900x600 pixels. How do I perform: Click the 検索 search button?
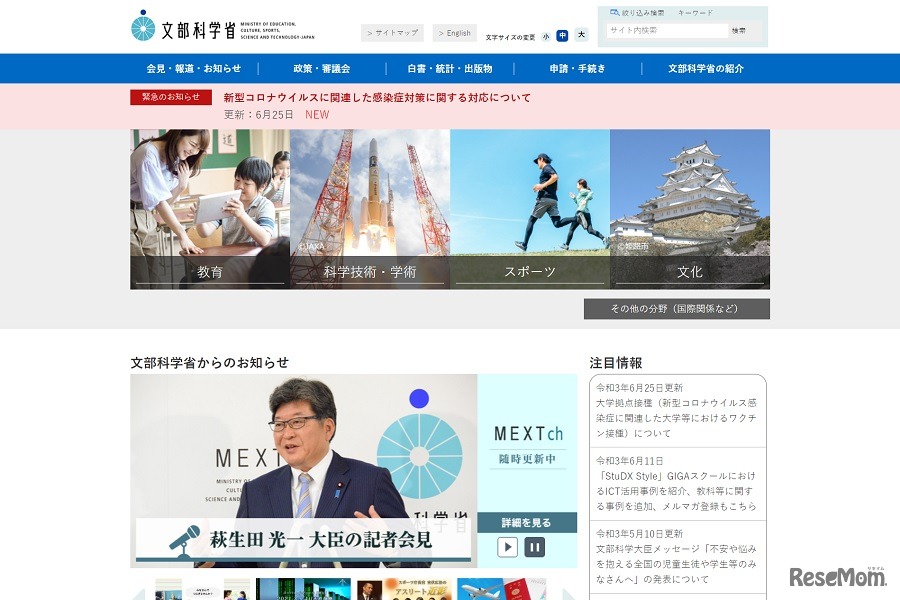click(x=739, y=30)
